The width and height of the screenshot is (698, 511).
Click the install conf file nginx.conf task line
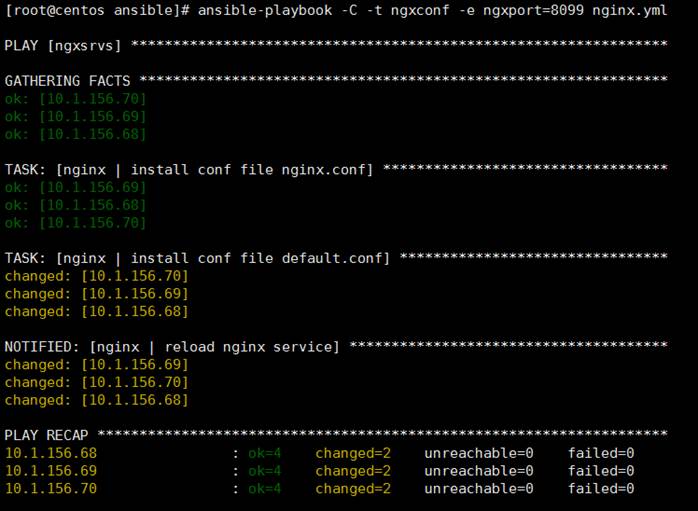tap(336, 169)
